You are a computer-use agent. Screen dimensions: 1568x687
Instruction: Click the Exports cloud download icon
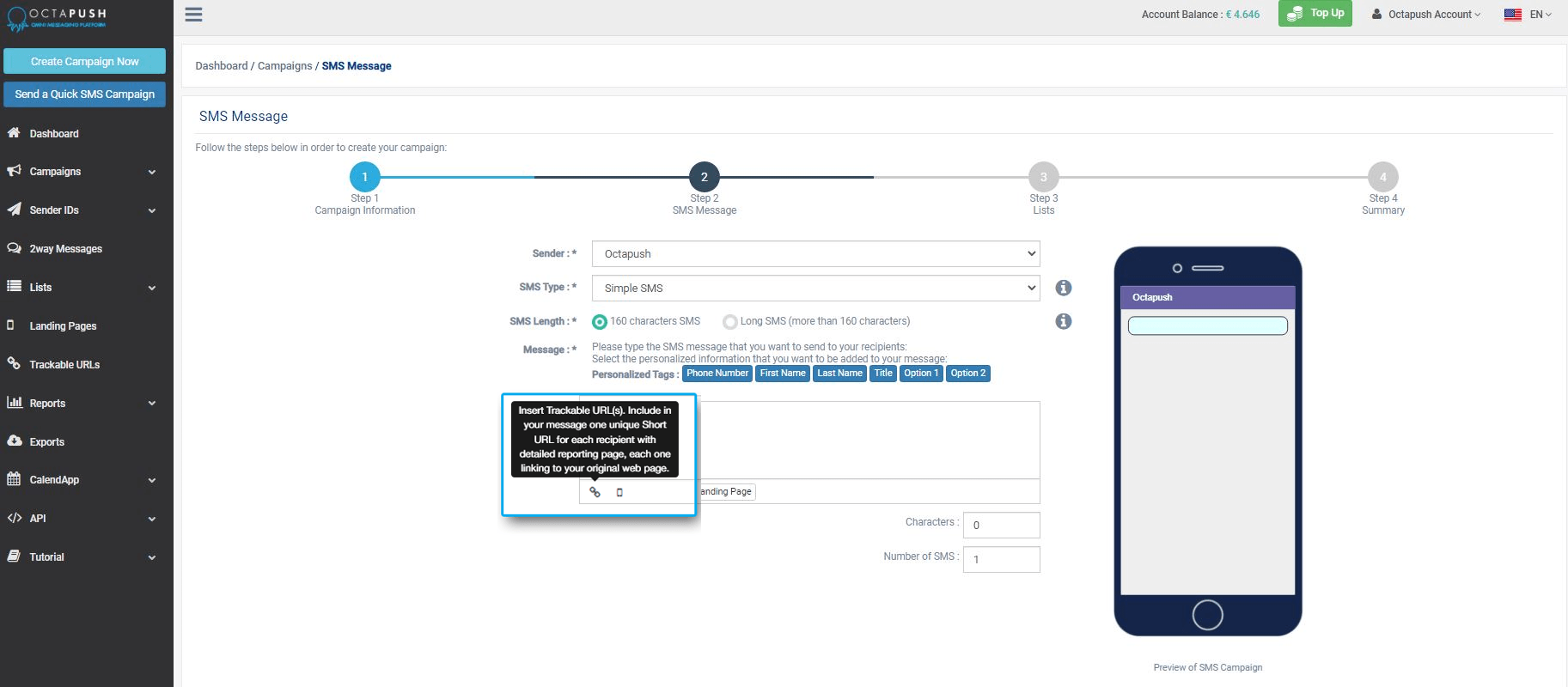[x=14, y=441]
